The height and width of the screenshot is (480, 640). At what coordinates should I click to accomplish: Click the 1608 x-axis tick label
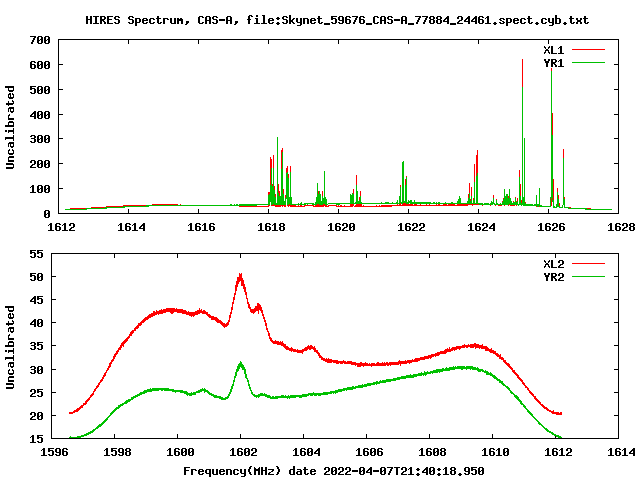pos(432,452)
